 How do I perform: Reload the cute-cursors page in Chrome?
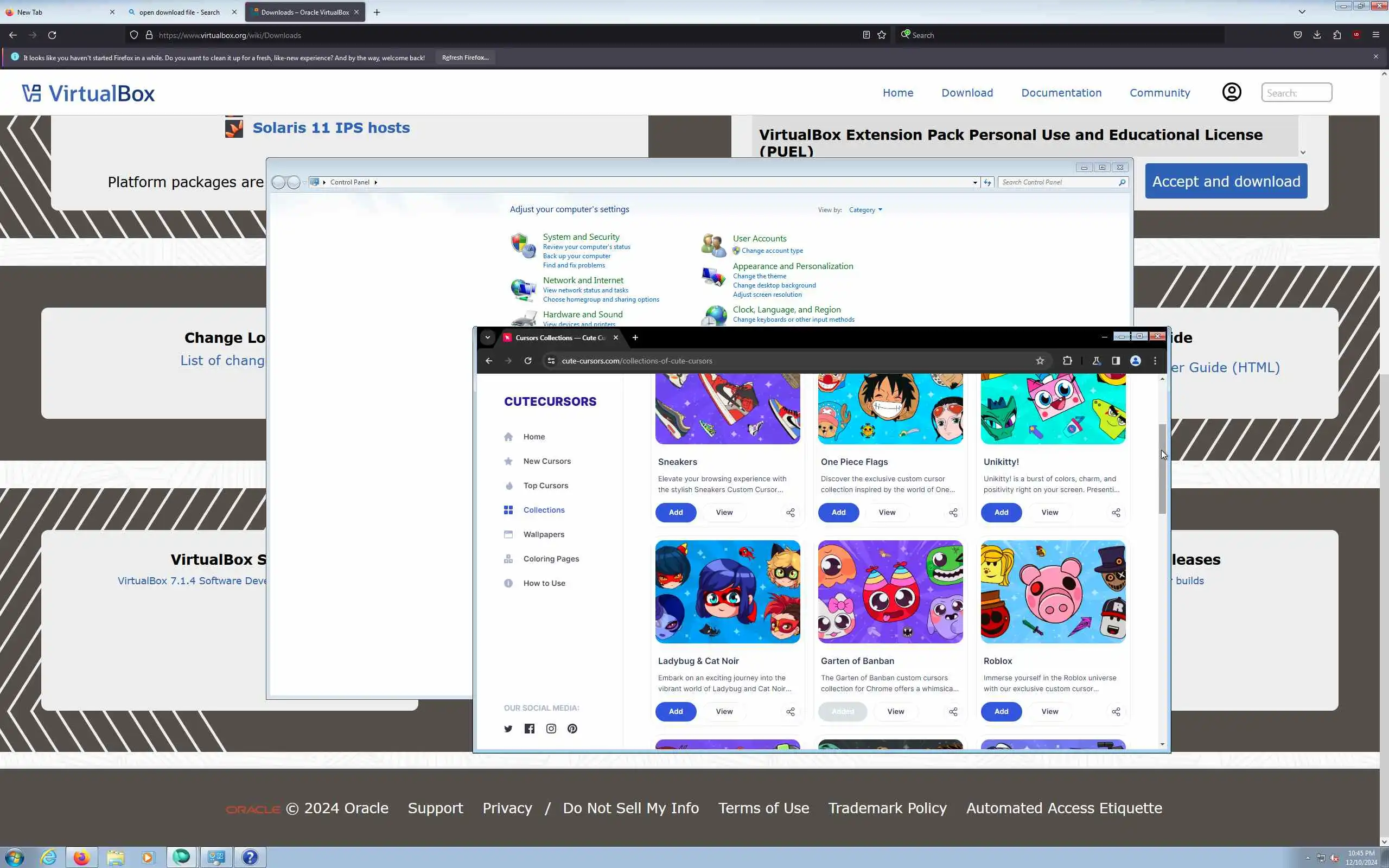[x=527, y=361]
